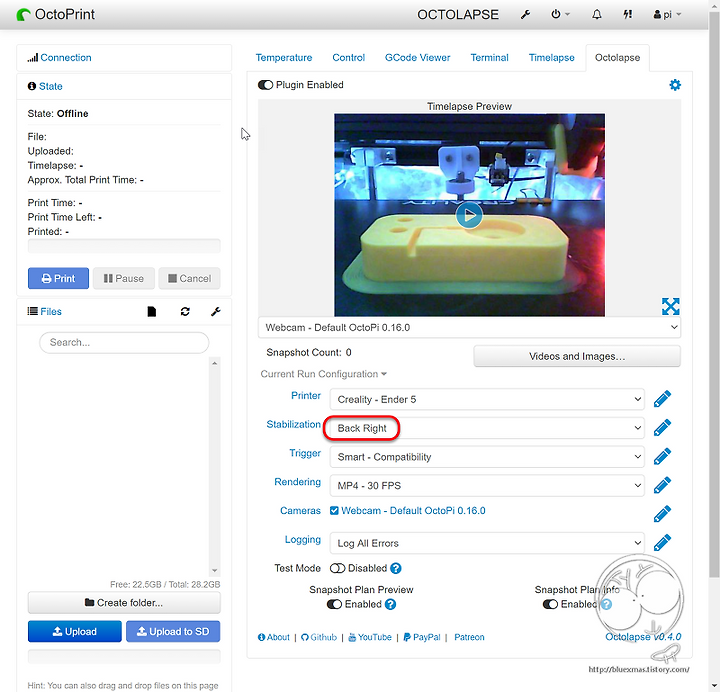Open Videos and Images dialog

pos(577,356)
